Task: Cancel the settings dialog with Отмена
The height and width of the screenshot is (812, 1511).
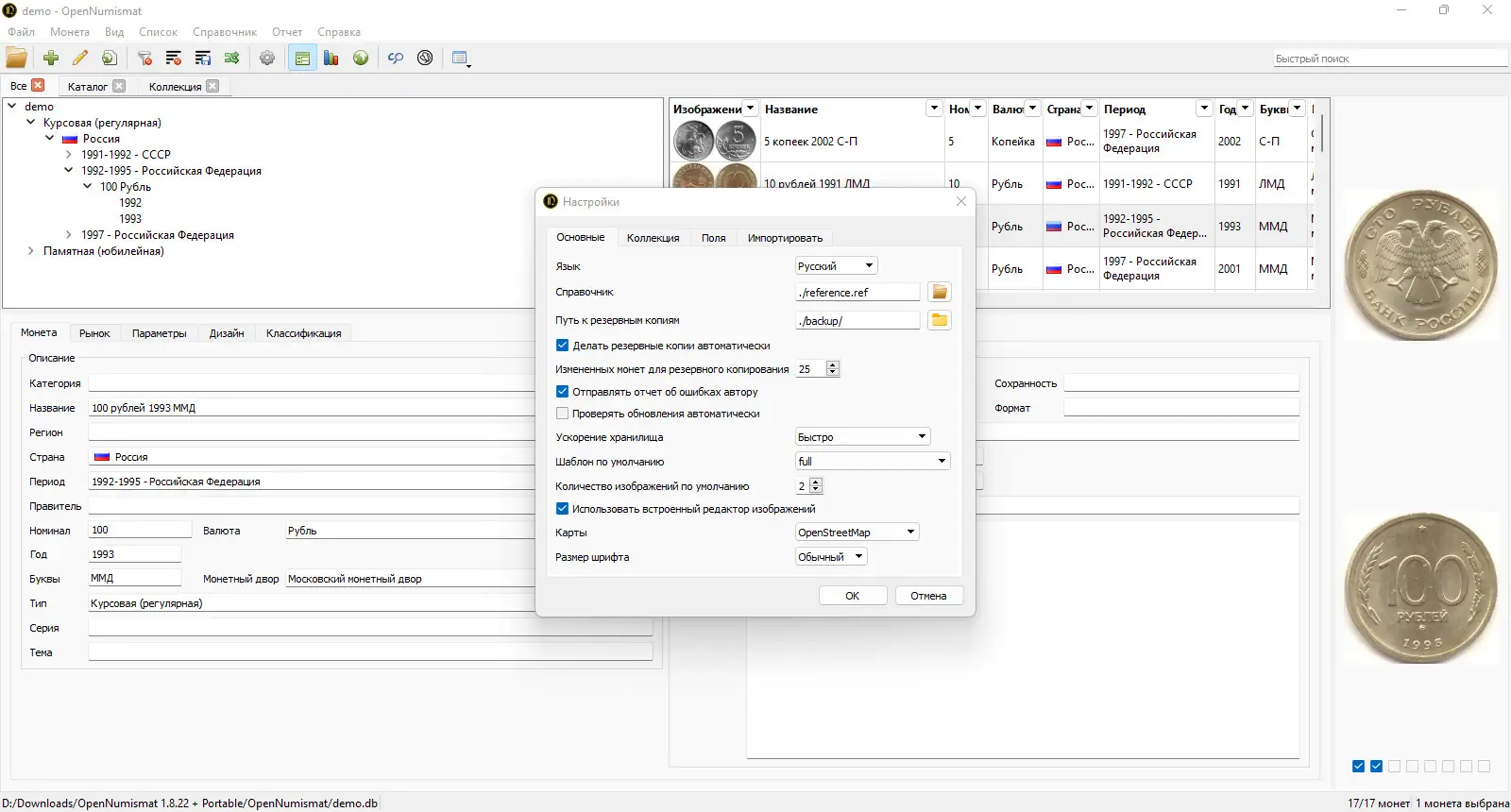Action: click(x=928, y=596)
